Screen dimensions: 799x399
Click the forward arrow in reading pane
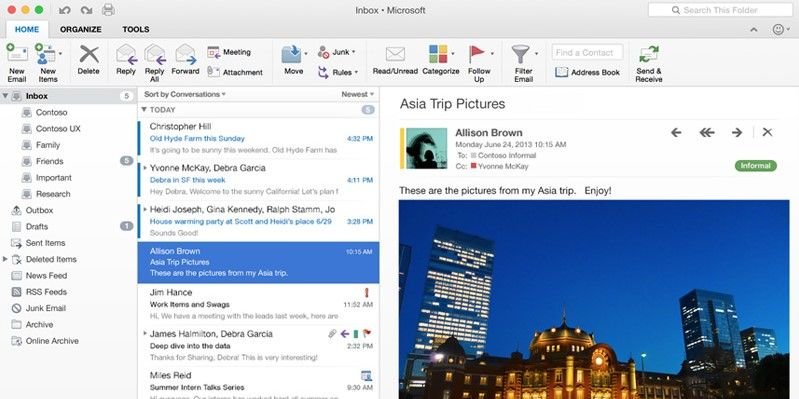pos(737,132)
